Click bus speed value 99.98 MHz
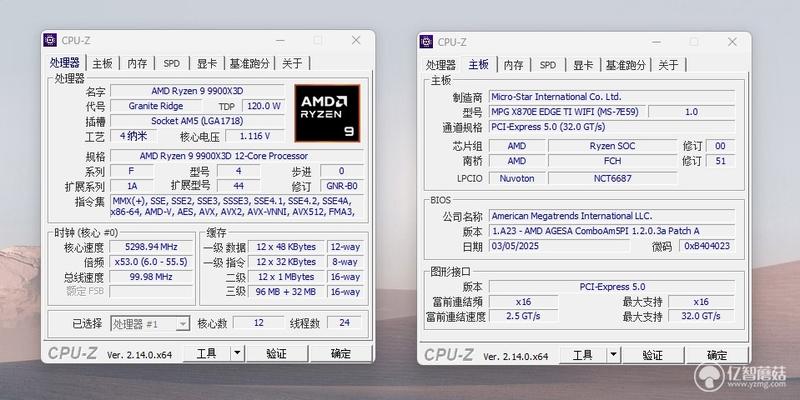800x400 pixels. coord(151,277)
